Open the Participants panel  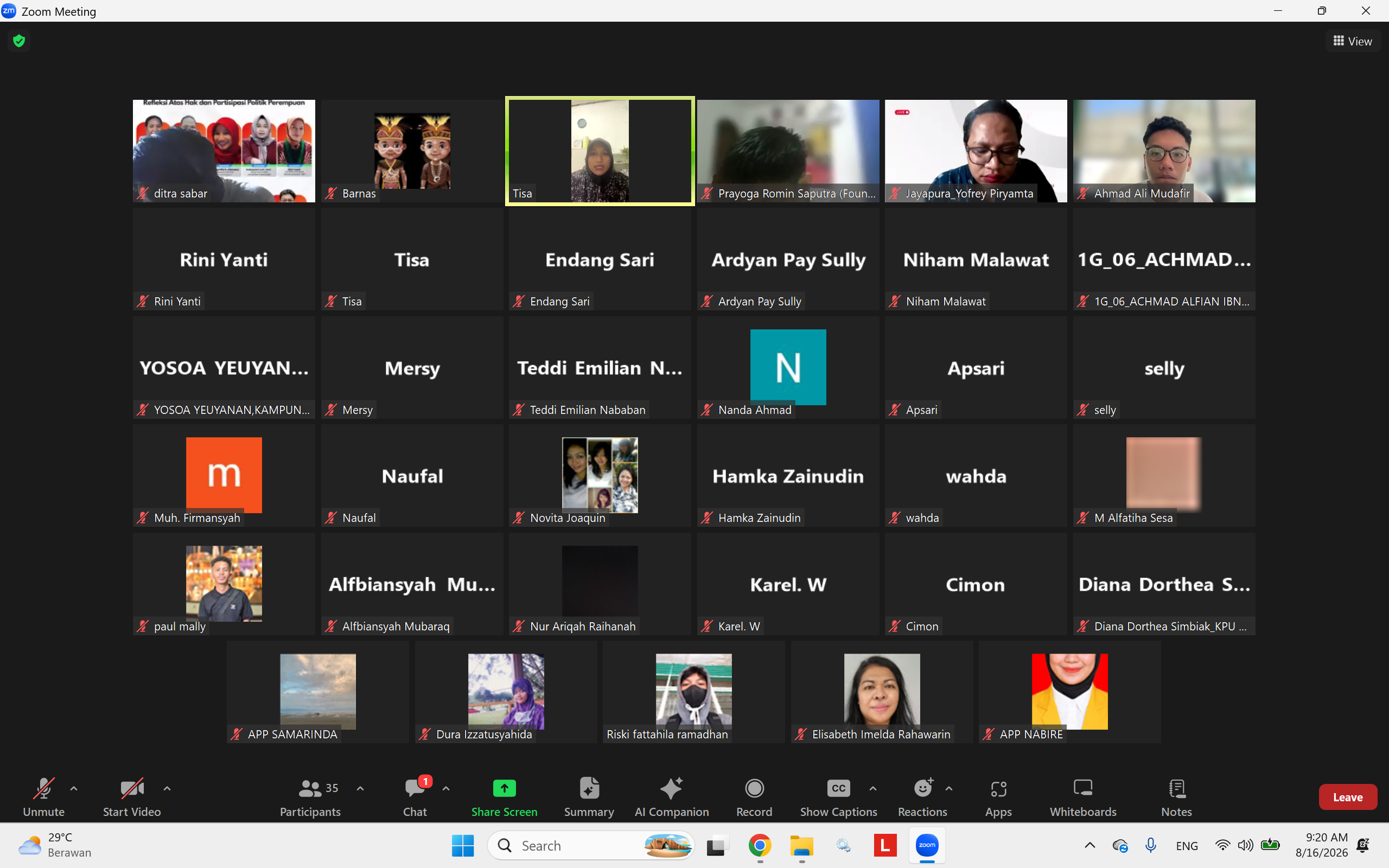[310, 797]
